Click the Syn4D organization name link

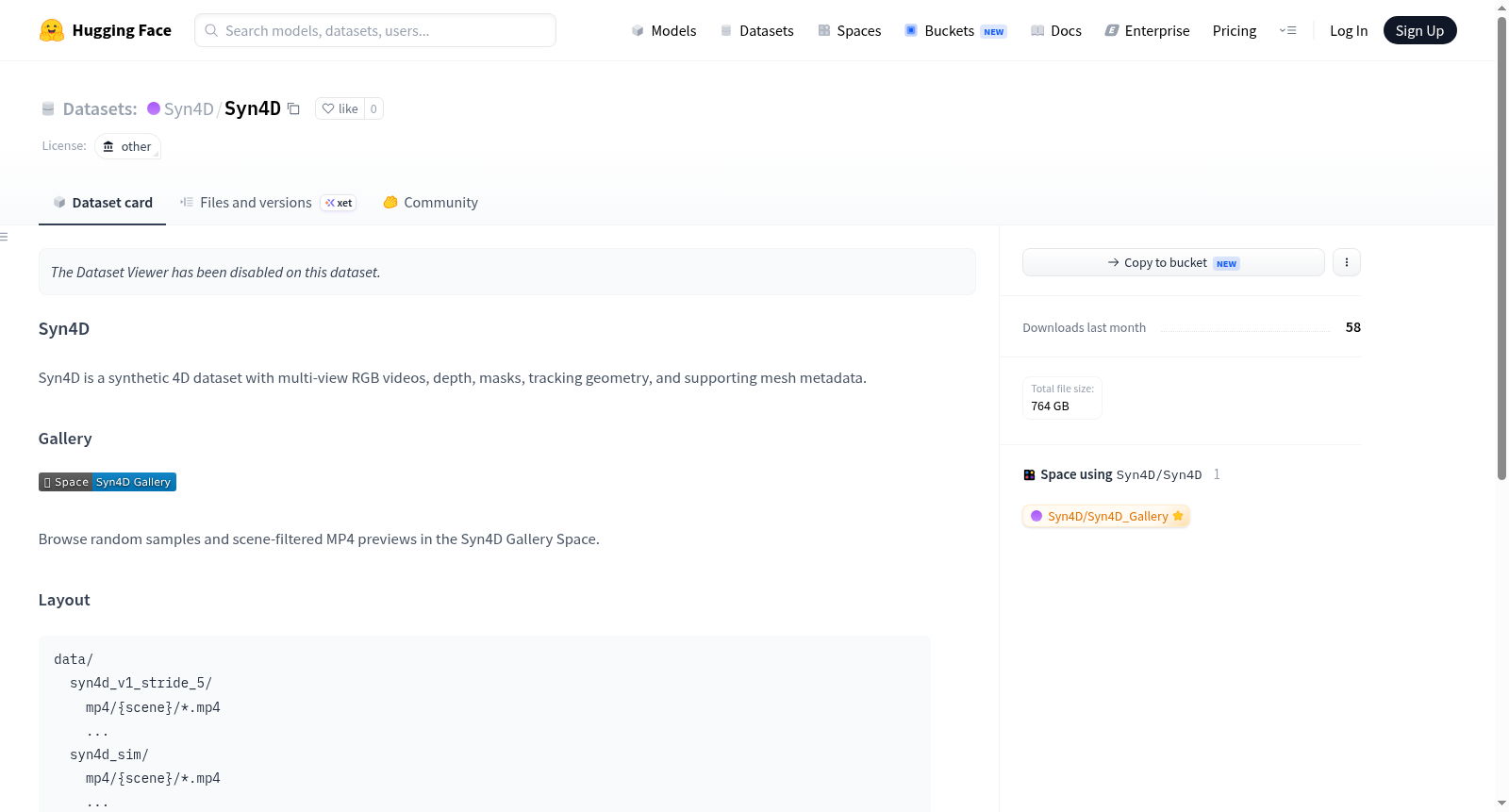point(189,108)
